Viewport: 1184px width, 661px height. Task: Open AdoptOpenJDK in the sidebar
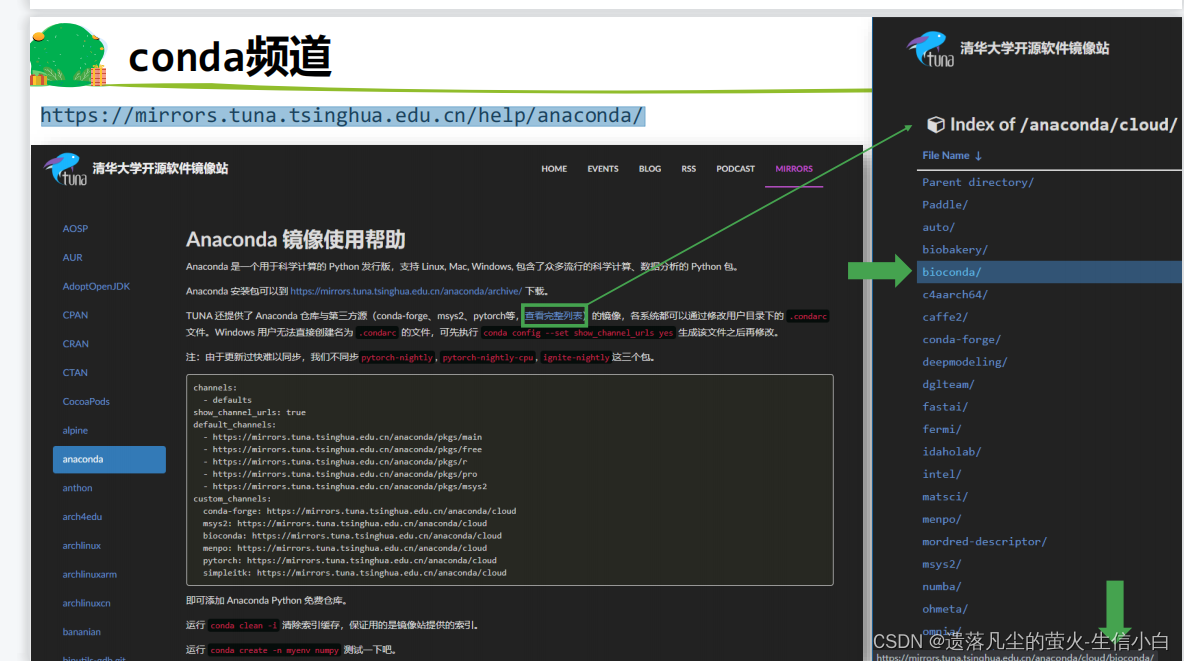coord(96,286)
